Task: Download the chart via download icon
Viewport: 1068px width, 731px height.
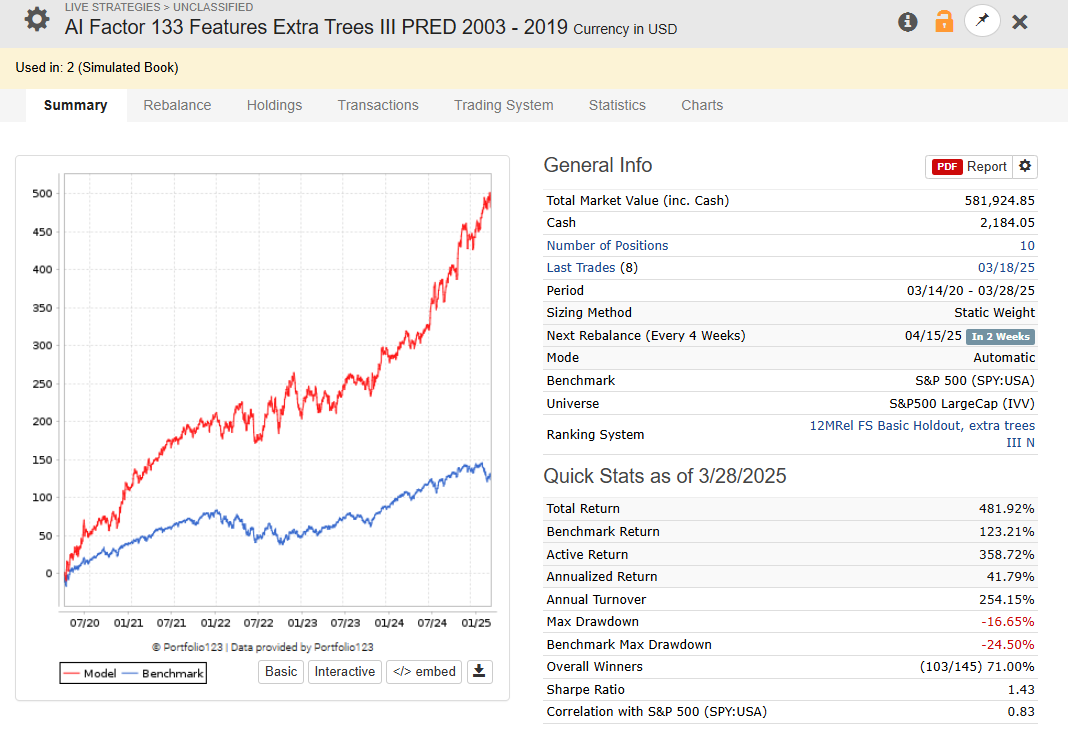Action: pos(480,672)
